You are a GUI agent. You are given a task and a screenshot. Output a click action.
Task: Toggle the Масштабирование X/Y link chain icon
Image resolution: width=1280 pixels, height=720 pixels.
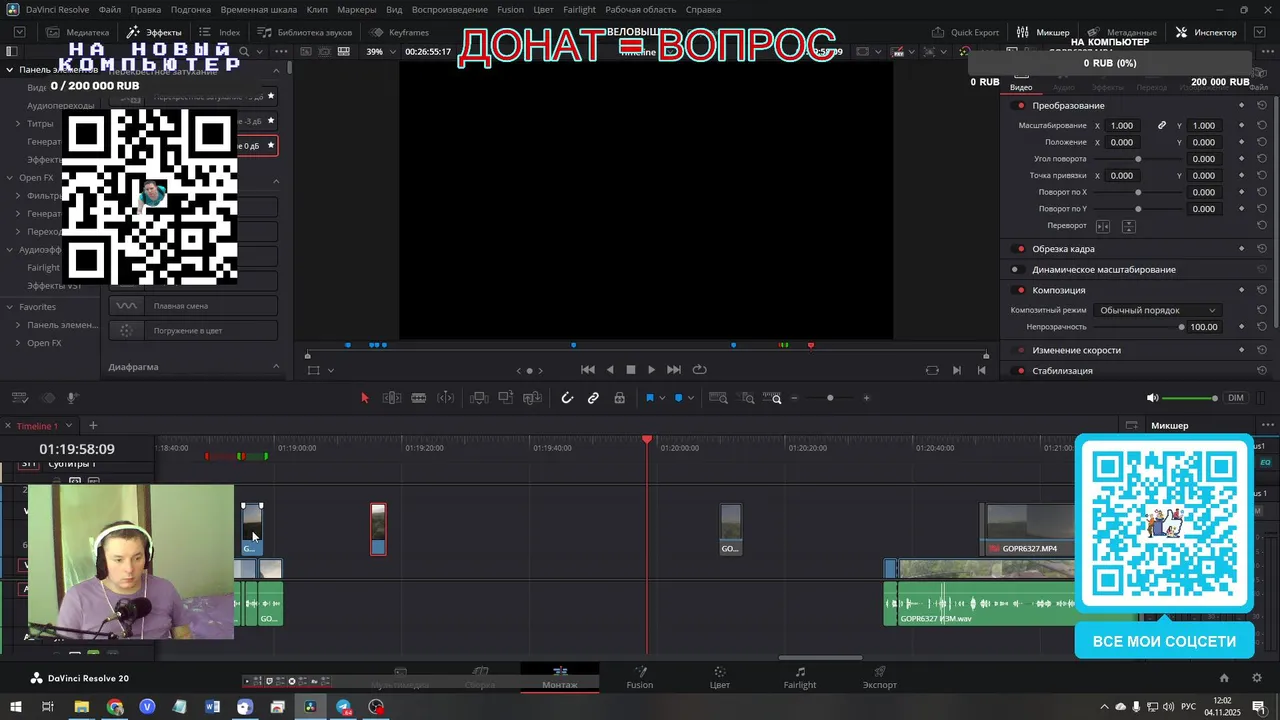coord(1162,126)
